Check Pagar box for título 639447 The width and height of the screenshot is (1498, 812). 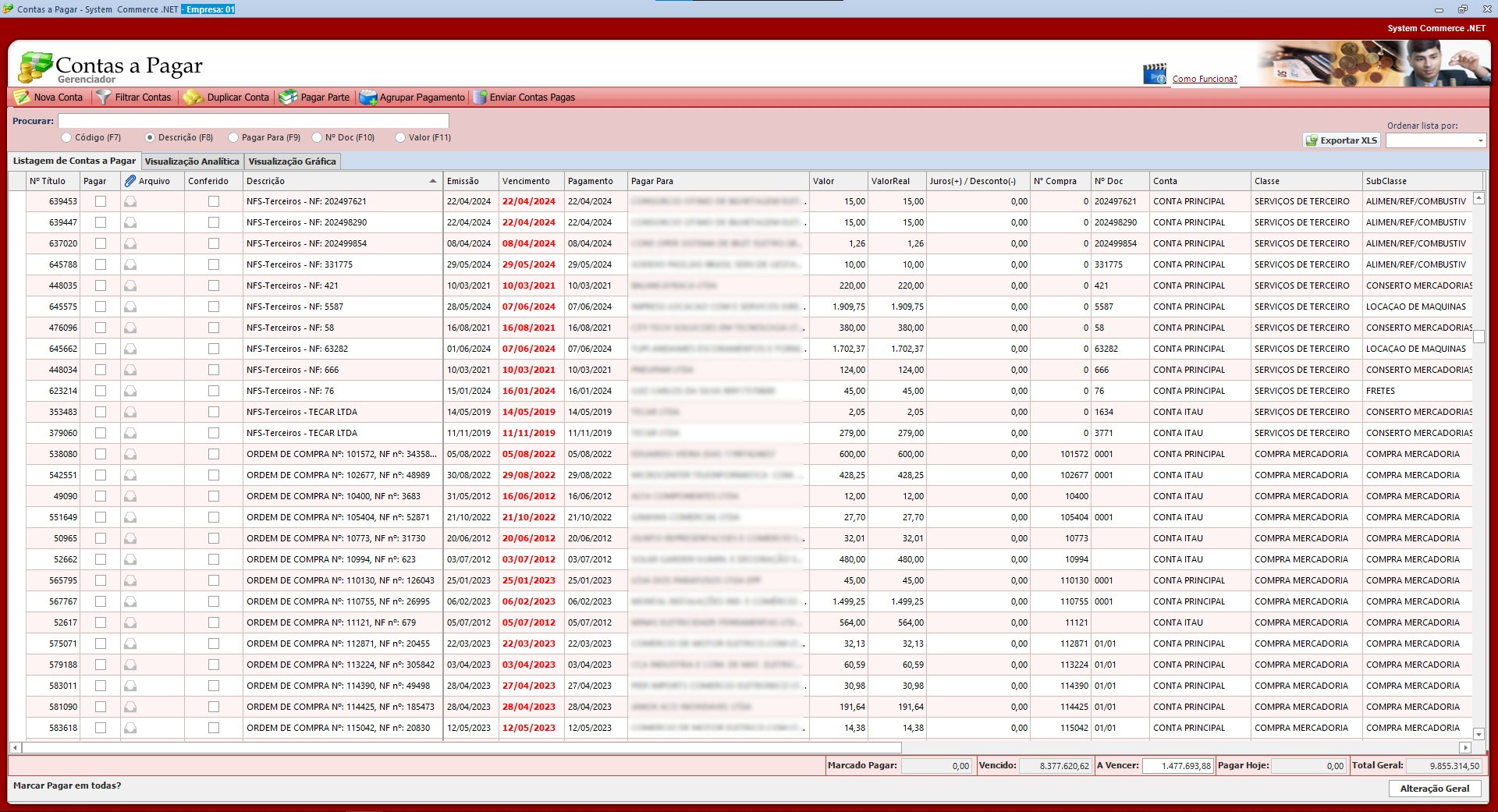pos(101,222)
